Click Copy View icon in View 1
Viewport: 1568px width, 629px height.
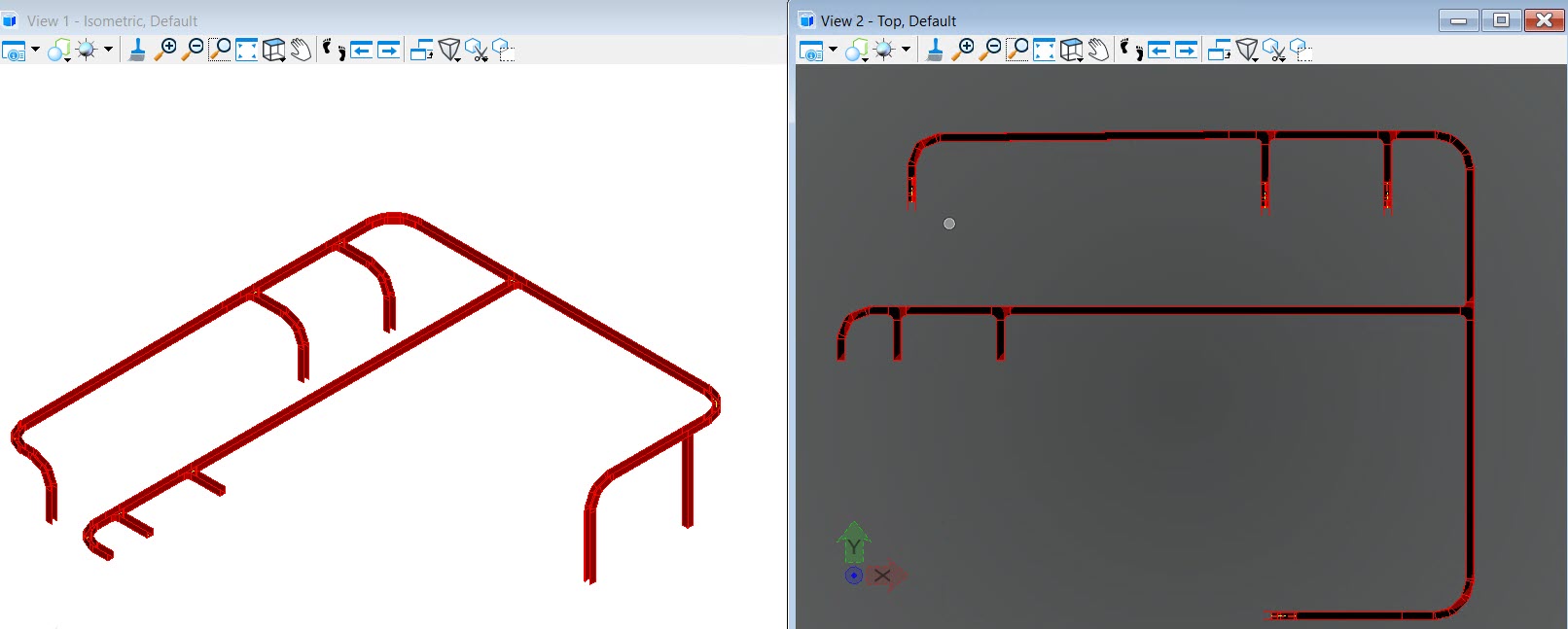[x=422, y=51]
